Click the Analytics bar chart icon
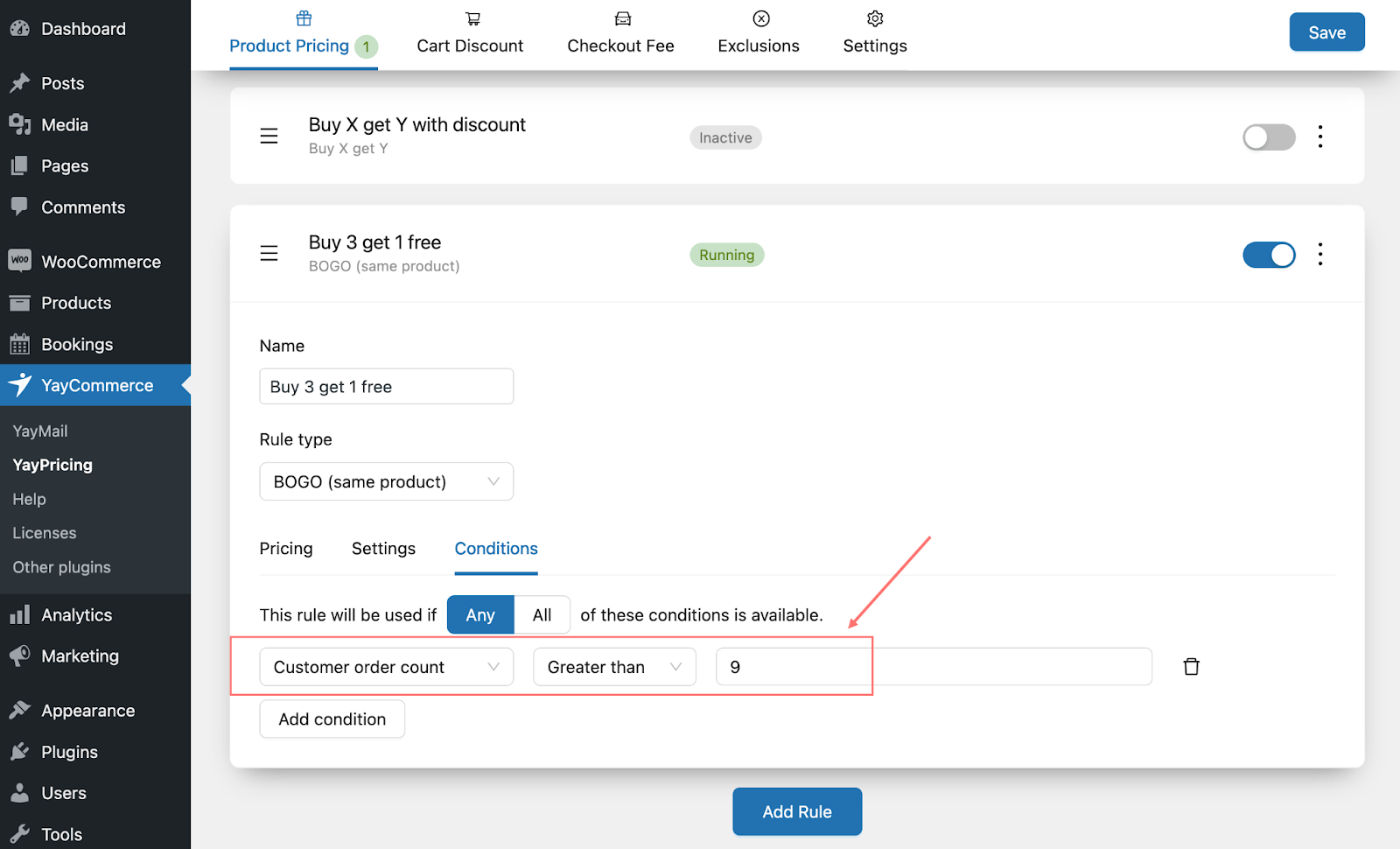This screenshot has height=849, width=1400. click(x=19, y=614)
